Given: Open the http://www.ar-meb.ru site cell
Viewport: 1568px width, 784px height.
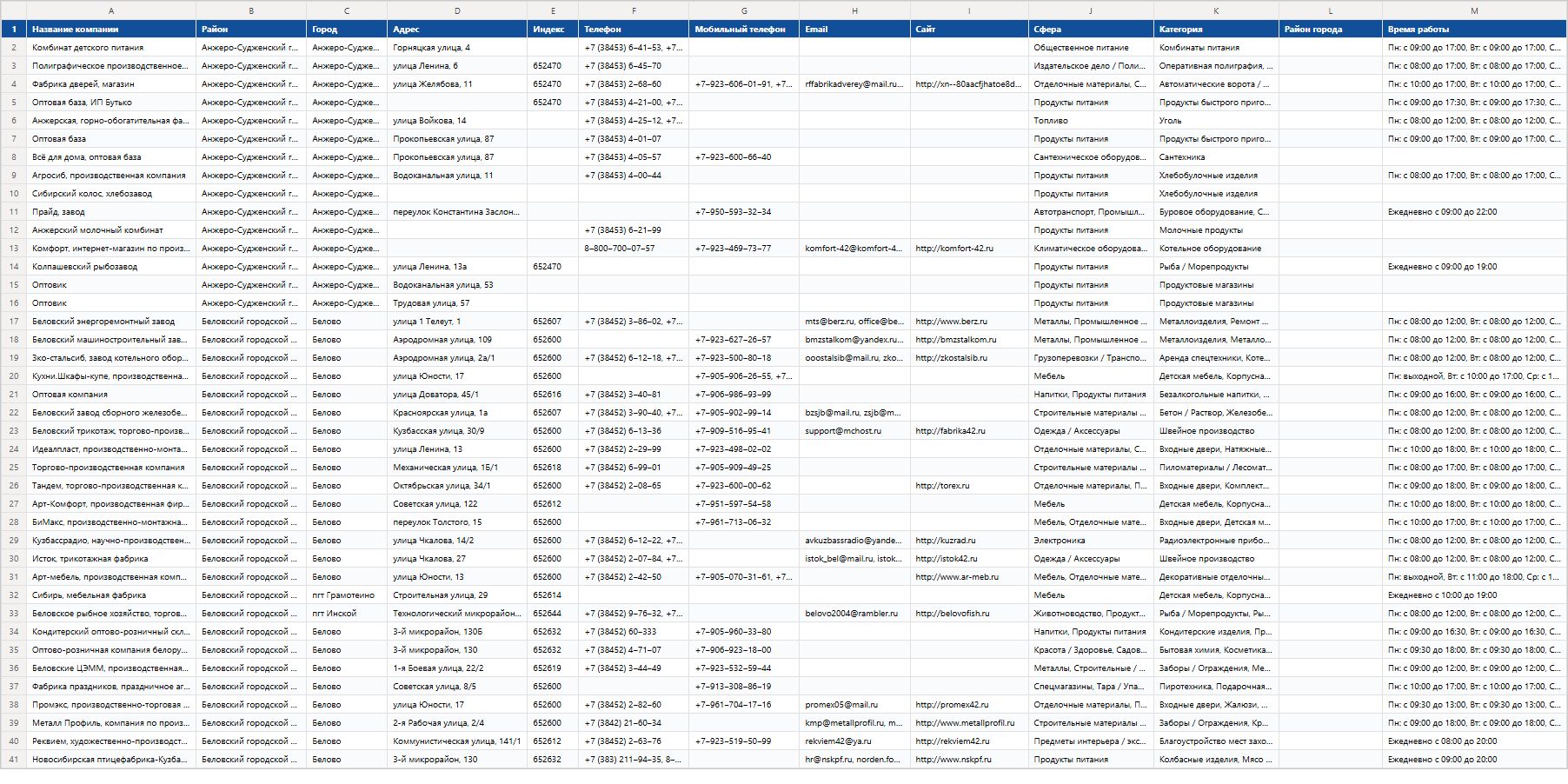Looking at the screenshot, I should tap(969, 577).
